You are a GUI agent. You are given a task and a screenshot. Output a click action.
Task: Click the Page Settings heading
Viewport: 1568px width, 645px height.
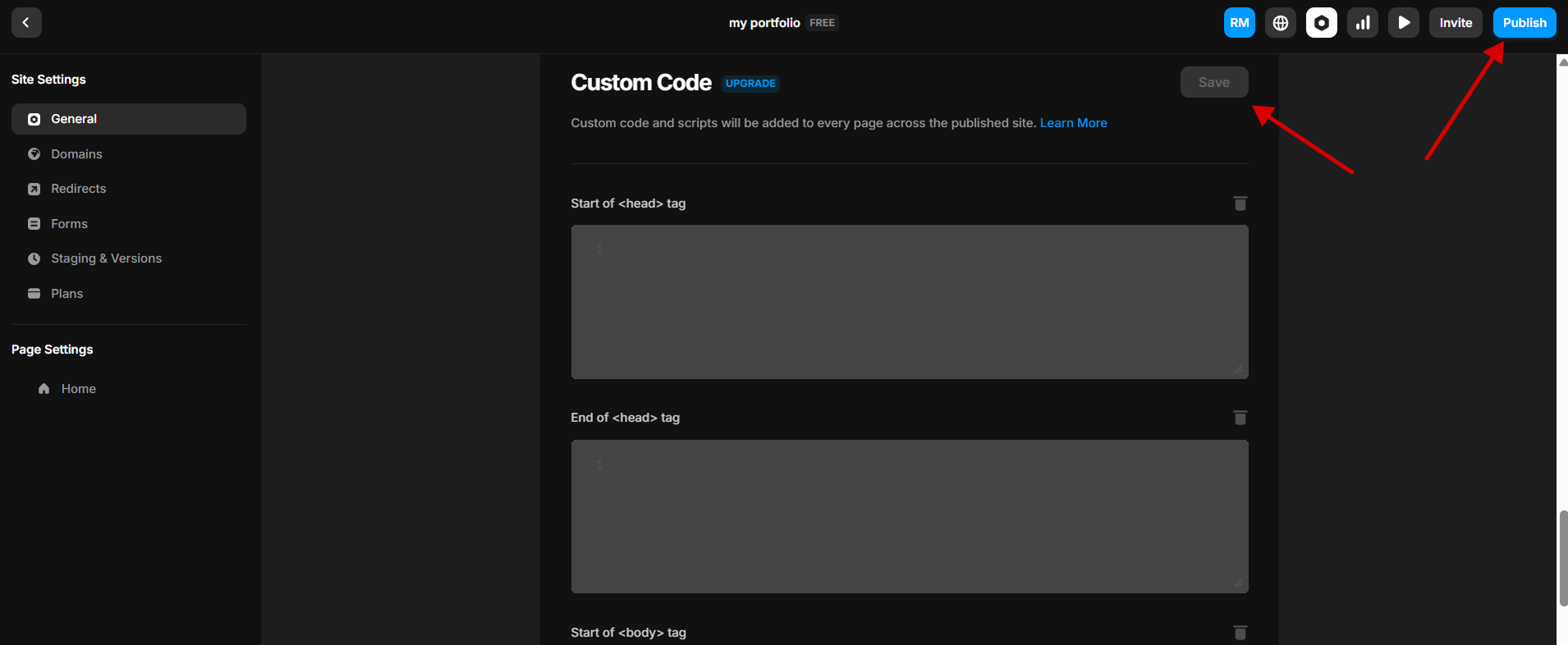point(53,350)
